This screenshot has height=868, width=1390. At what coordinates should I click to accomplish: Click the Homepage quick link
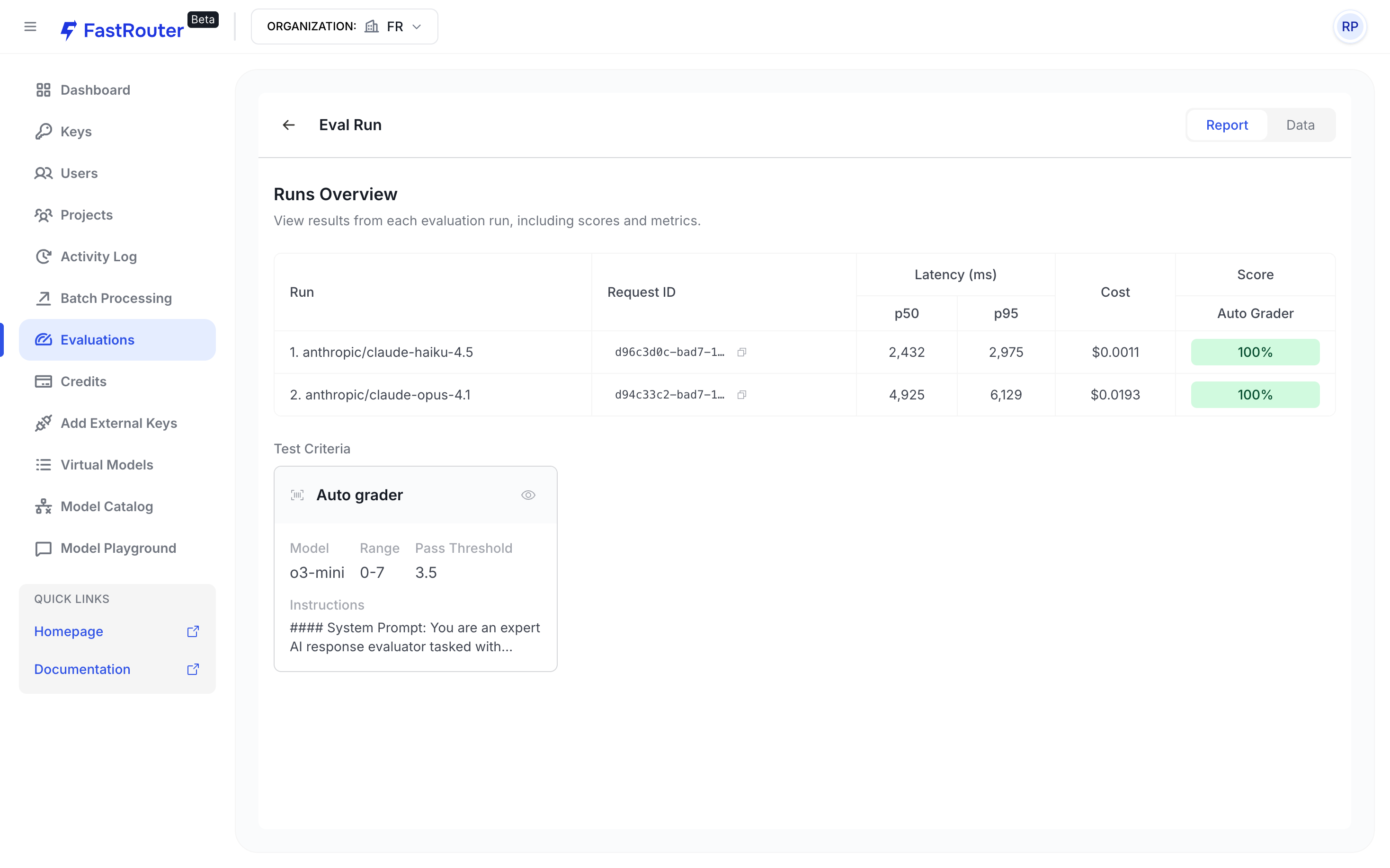tap(68, 631)
